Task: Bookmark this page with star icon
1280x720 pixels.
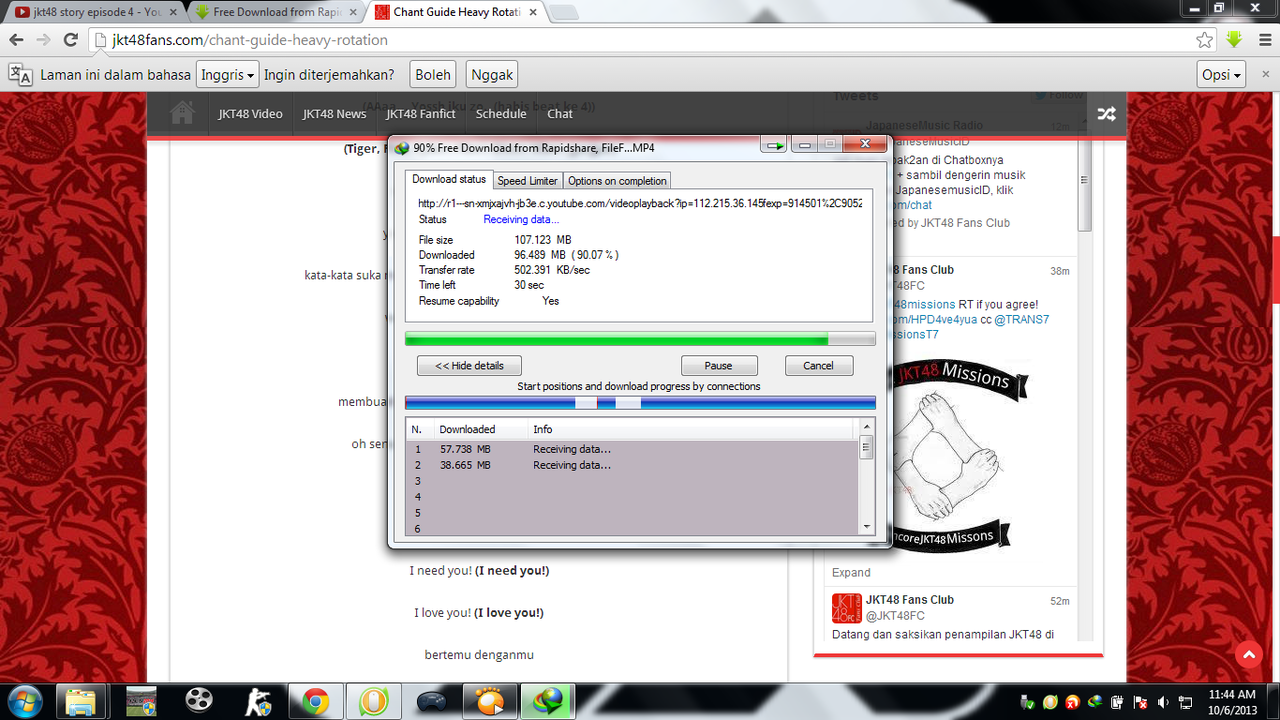Action: point(1205,40)
